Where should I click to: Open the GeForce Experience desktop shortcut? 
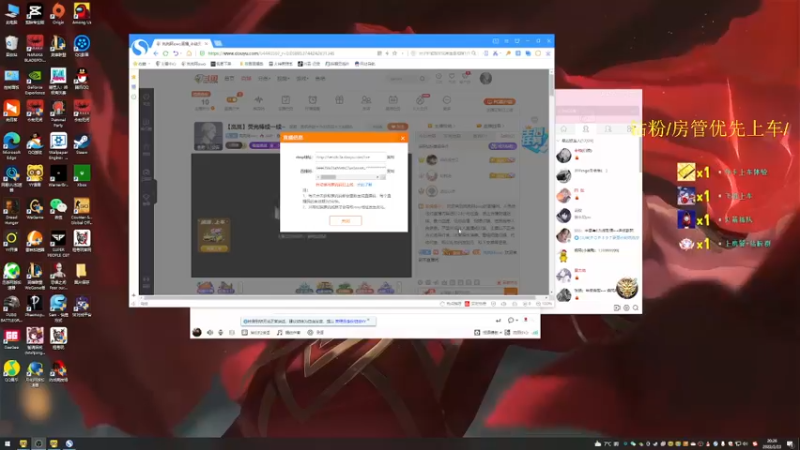pyautogui.click(x=35, y=82)
